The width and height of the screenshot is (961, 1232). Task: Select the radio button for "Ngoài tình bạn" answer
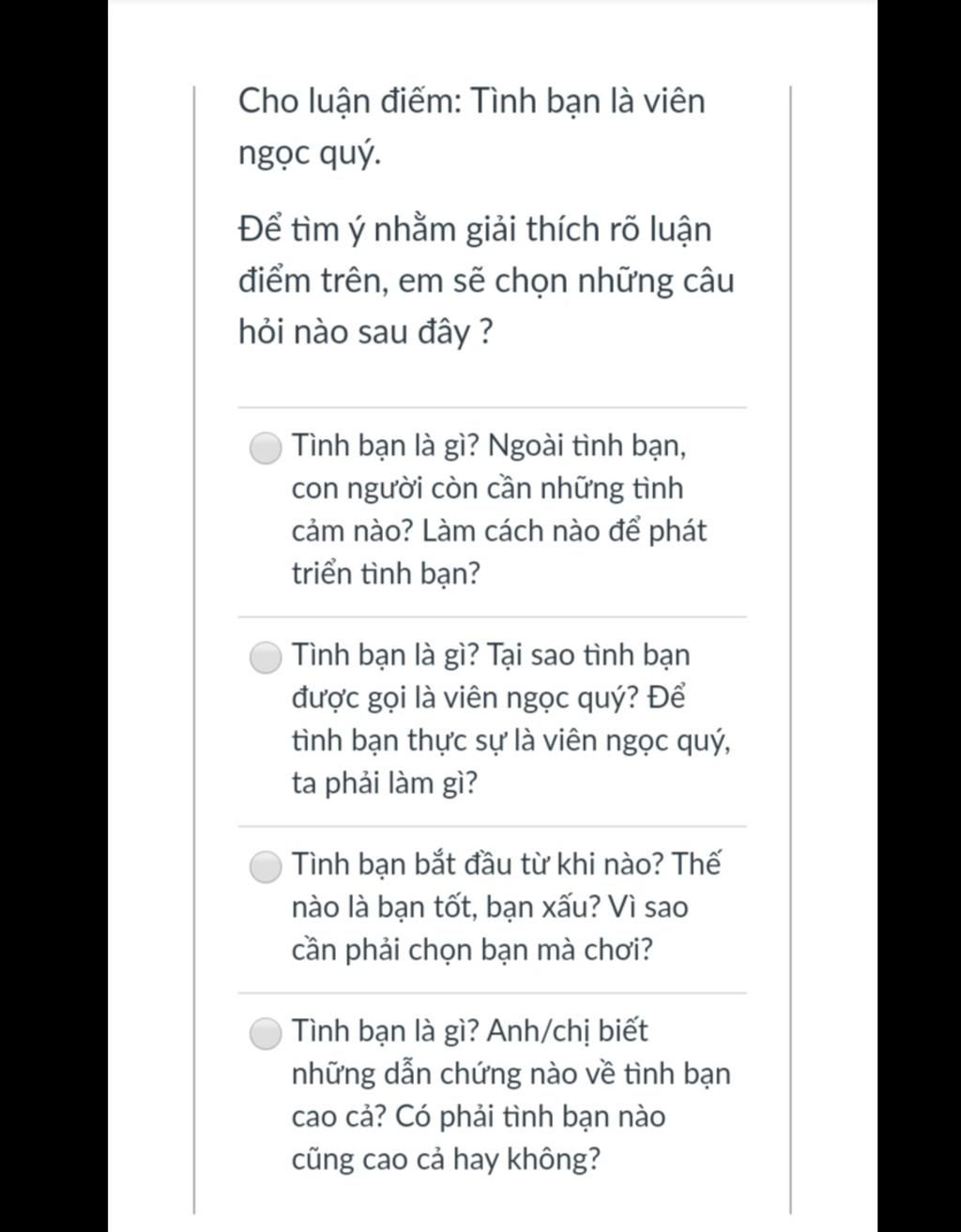coord(267,448)
